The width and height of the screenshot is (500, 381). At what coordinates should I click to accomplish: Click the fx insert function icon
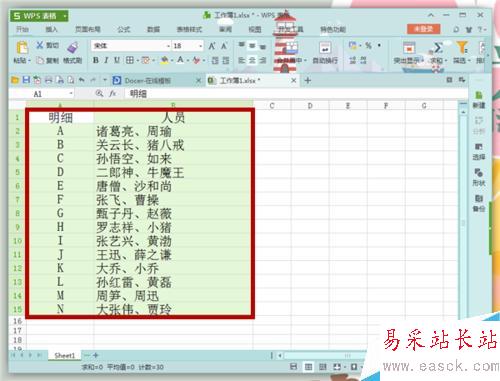click(113, 94)
